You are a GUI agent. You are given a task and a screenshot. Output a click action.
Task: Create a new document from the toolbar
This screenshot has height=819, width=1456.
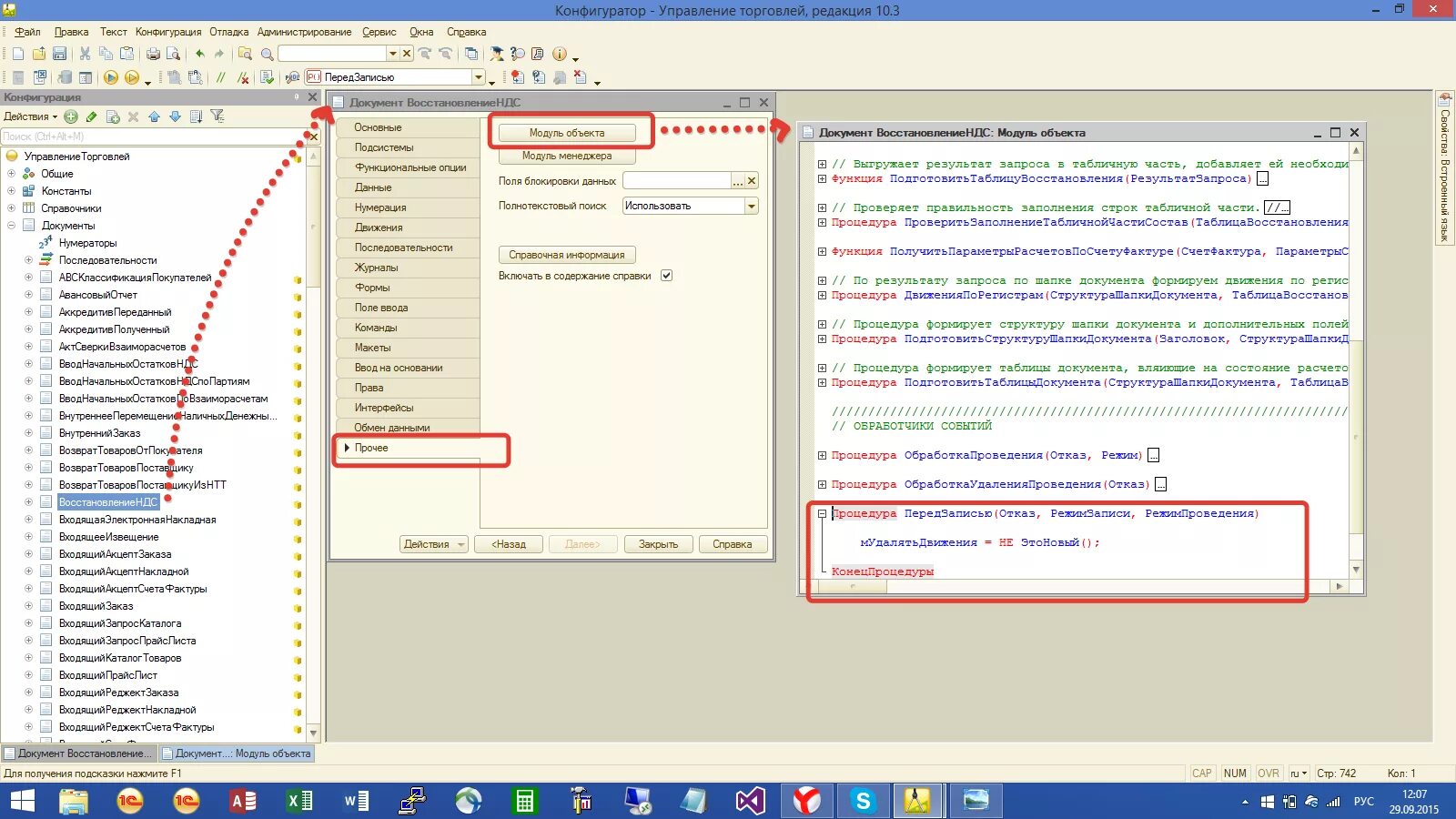[x=18, y=54]
